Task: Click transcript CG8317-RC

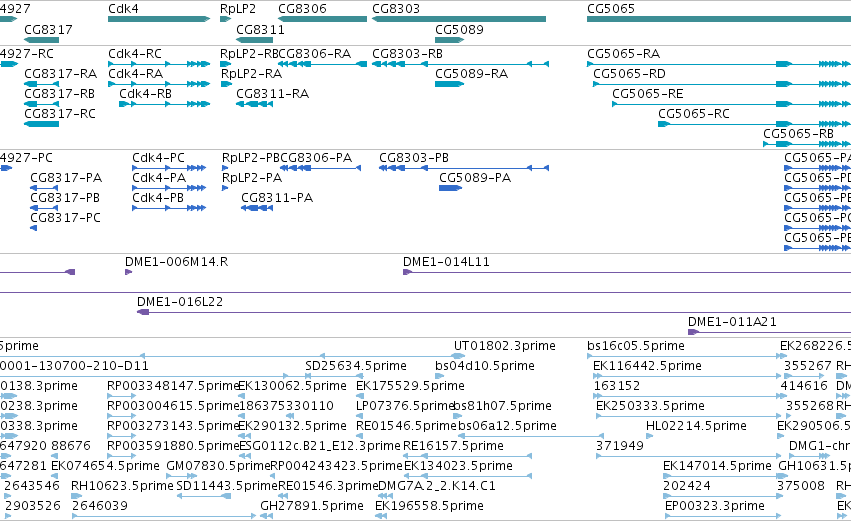Action: pos(41,124)
